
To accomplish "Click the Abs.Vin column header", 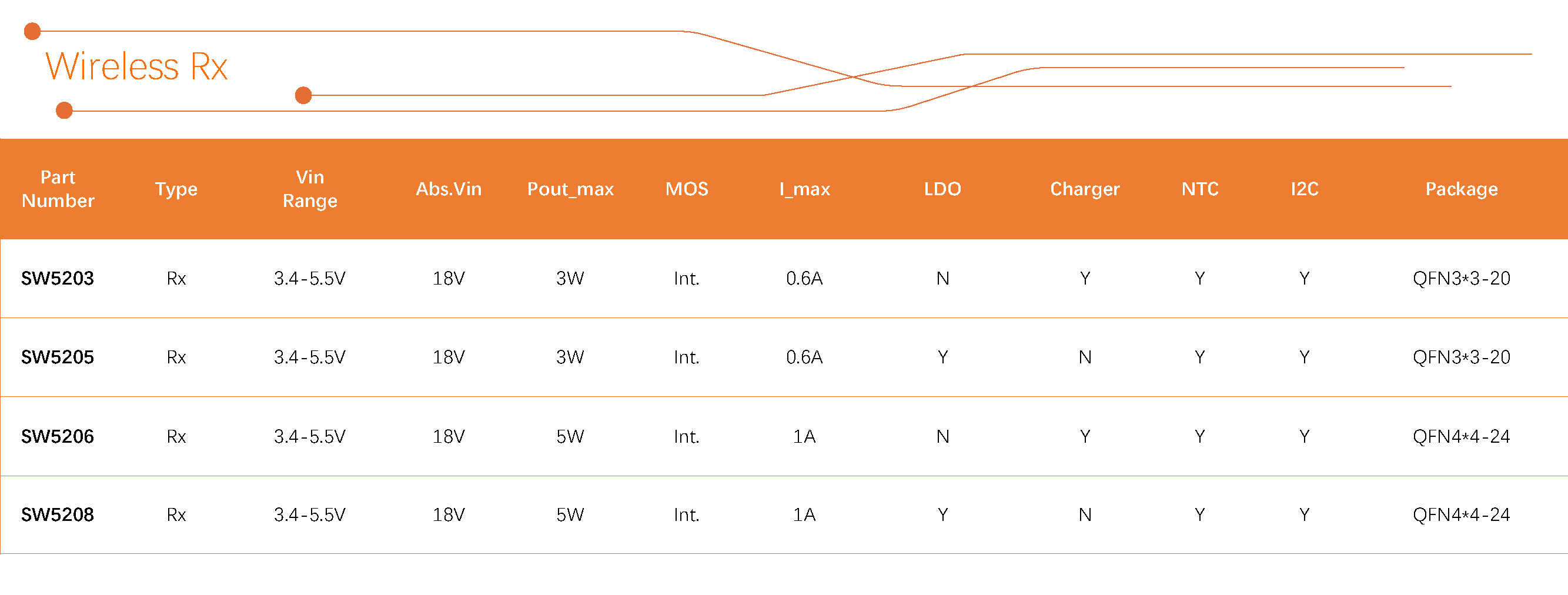I will (449, 189).
